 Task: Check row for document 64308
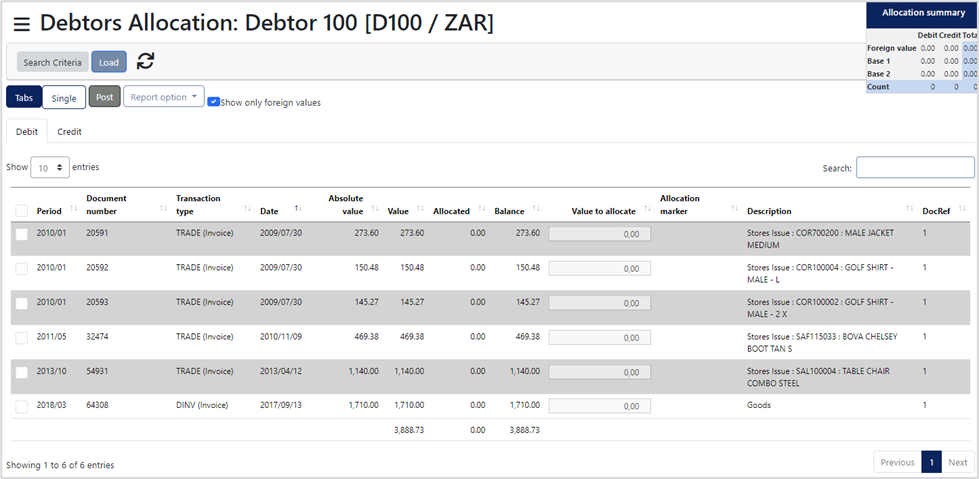22,407
